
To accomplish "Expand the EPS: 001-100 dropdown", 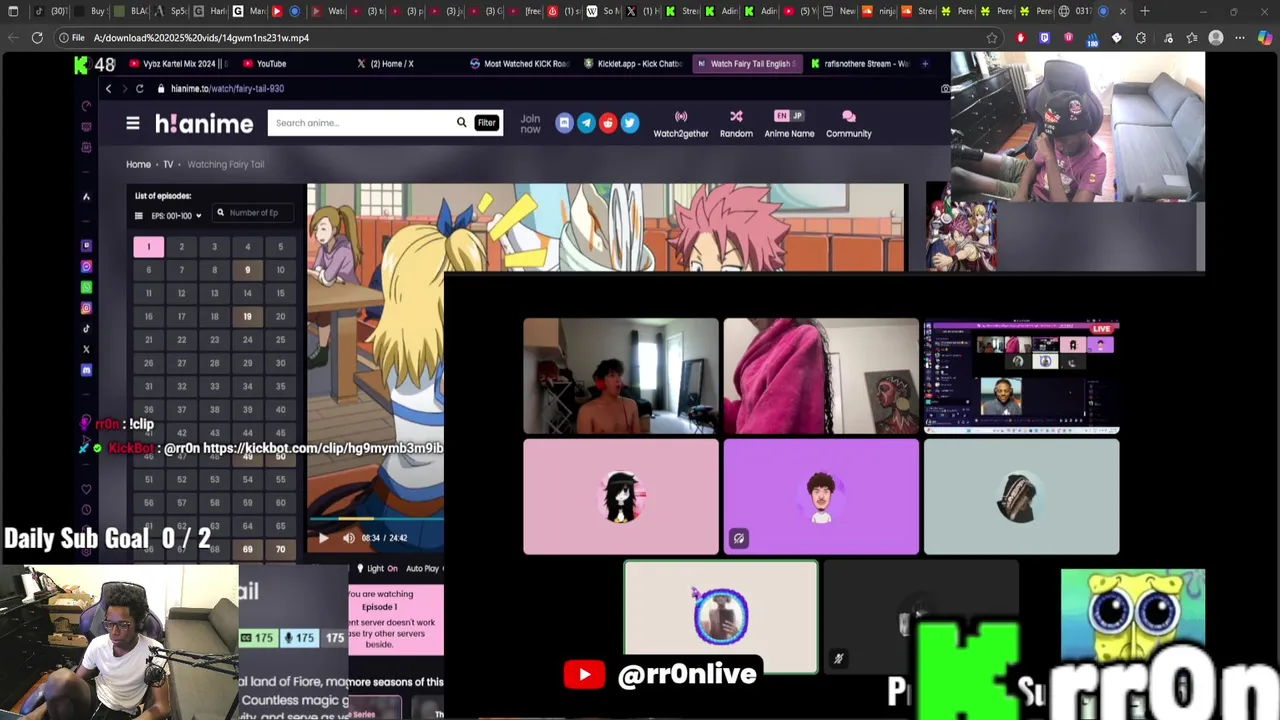I will click(x=176, y=215).
